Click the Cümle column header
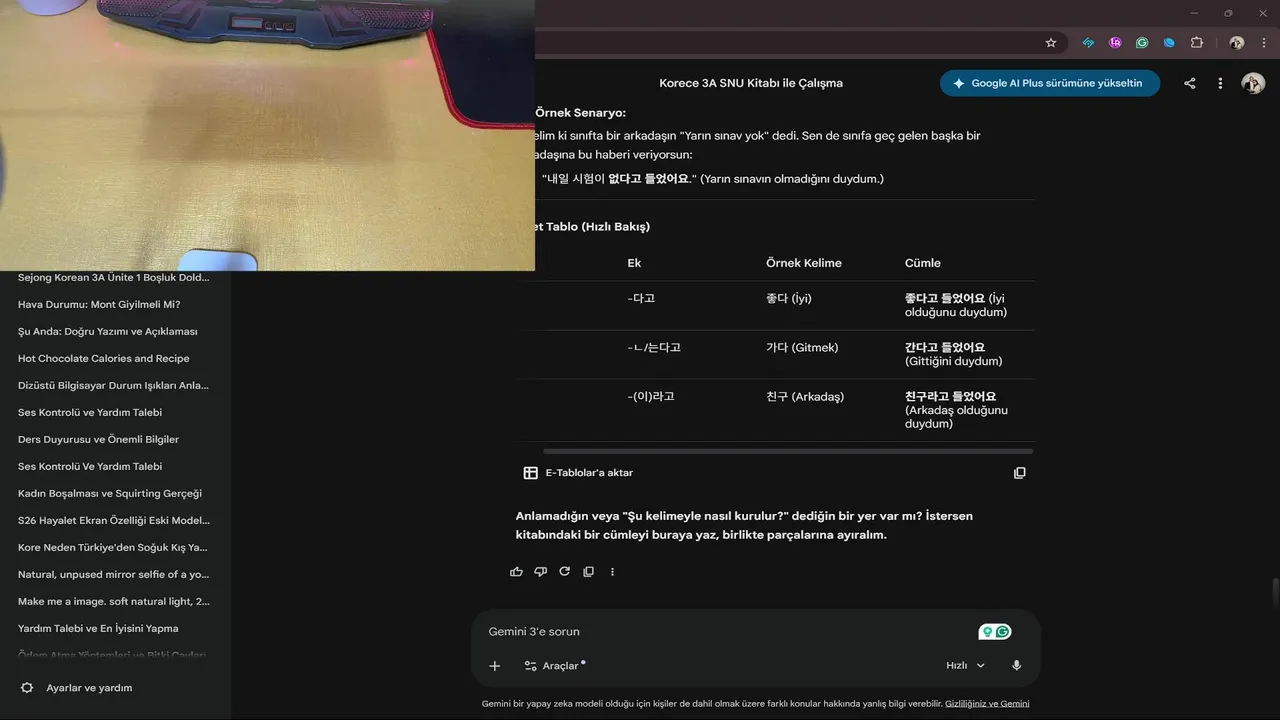This screenshot has width=1280, height=720. click(x=923, y=263)
